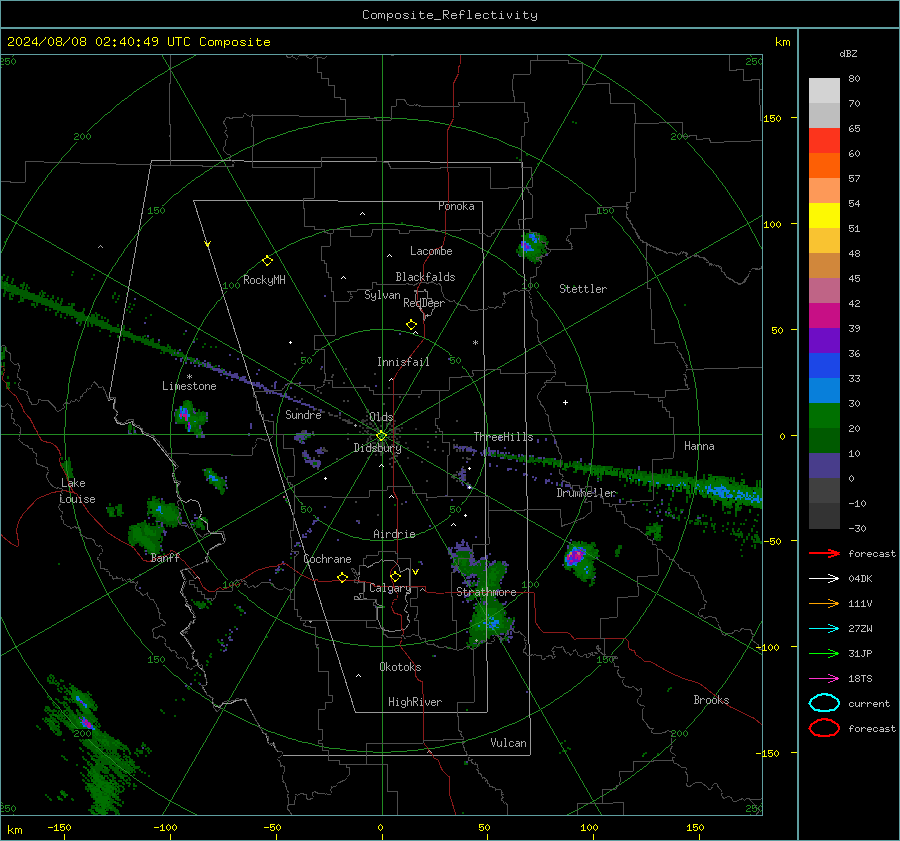
Task: Click the Drumheller city label
Action: tap(586, 493)
